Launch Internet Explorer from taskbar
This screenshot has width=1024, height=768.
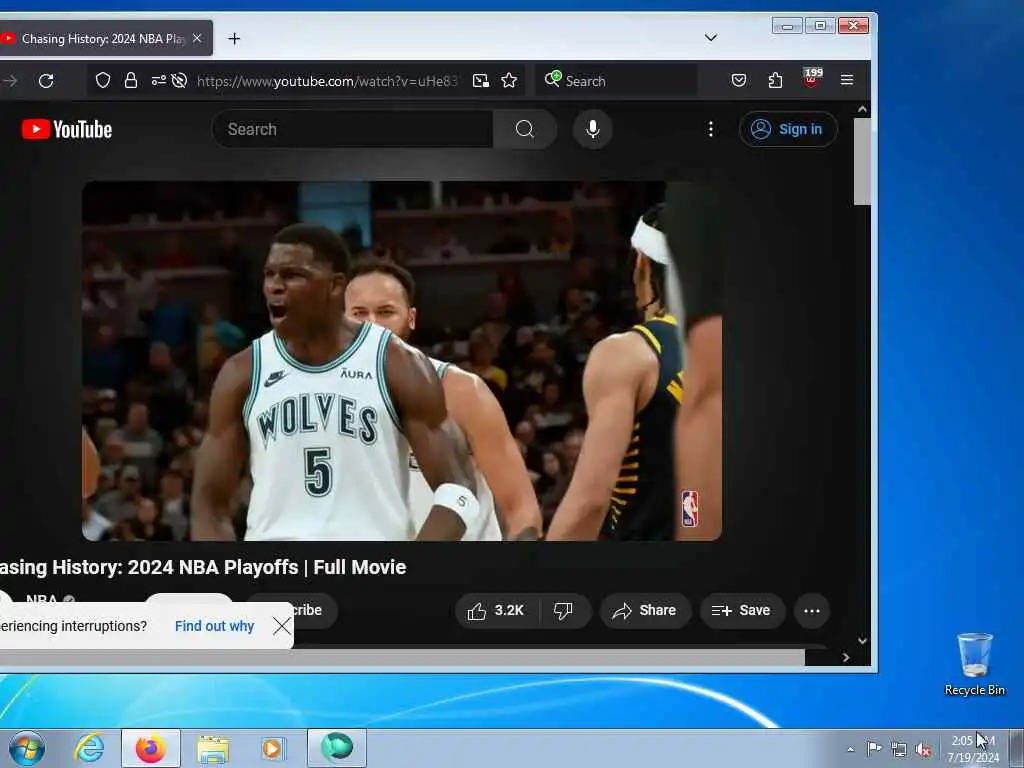click(89, 748)
